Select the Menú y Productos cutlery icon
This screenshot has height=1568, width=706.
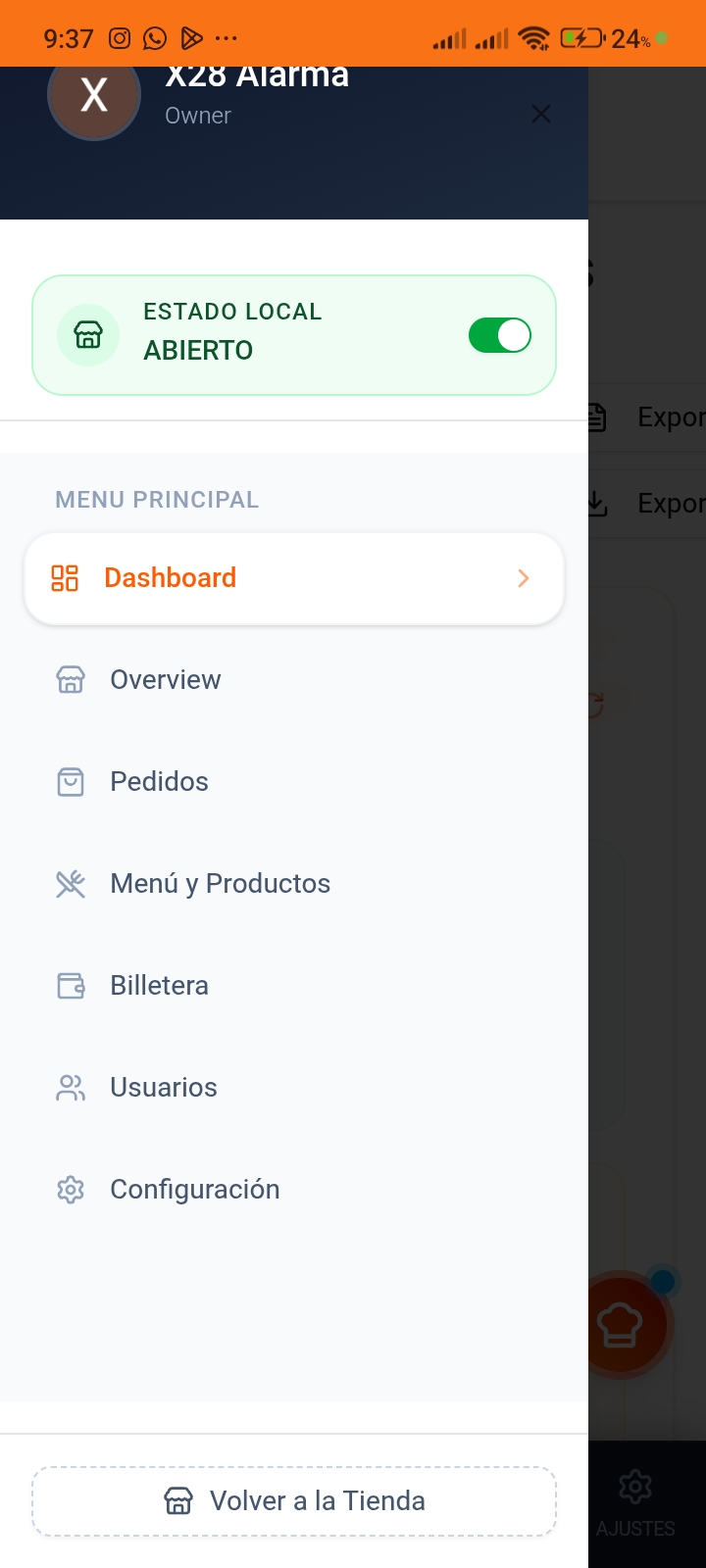[x=70, y=883]
